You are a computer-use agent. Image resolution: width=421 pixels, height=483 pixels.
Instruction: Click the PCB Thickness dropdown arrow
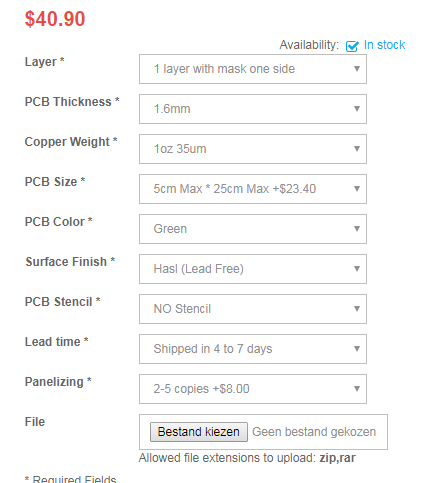(357, 109)
